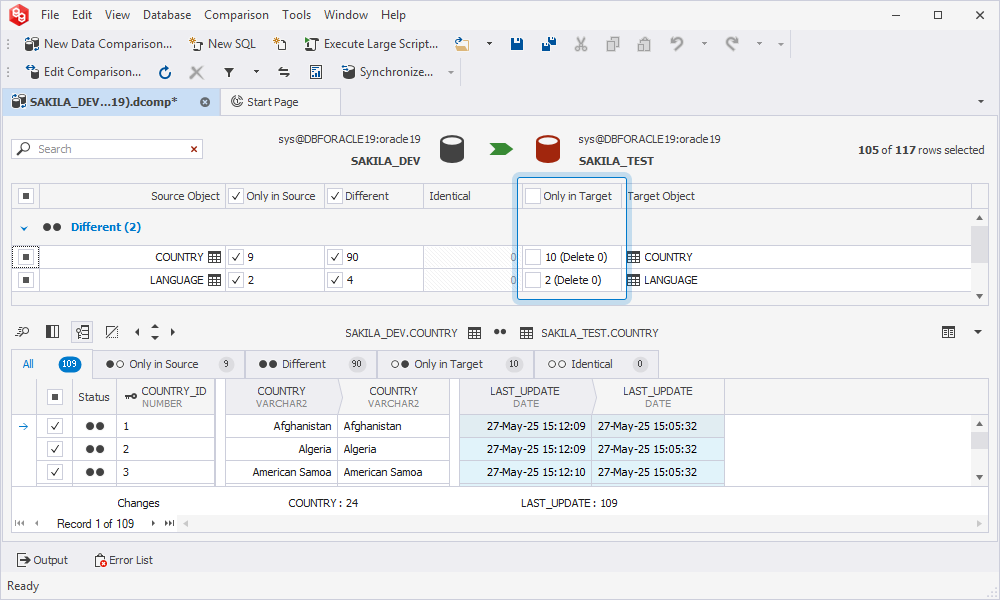Click the Synchronize button

388,72
